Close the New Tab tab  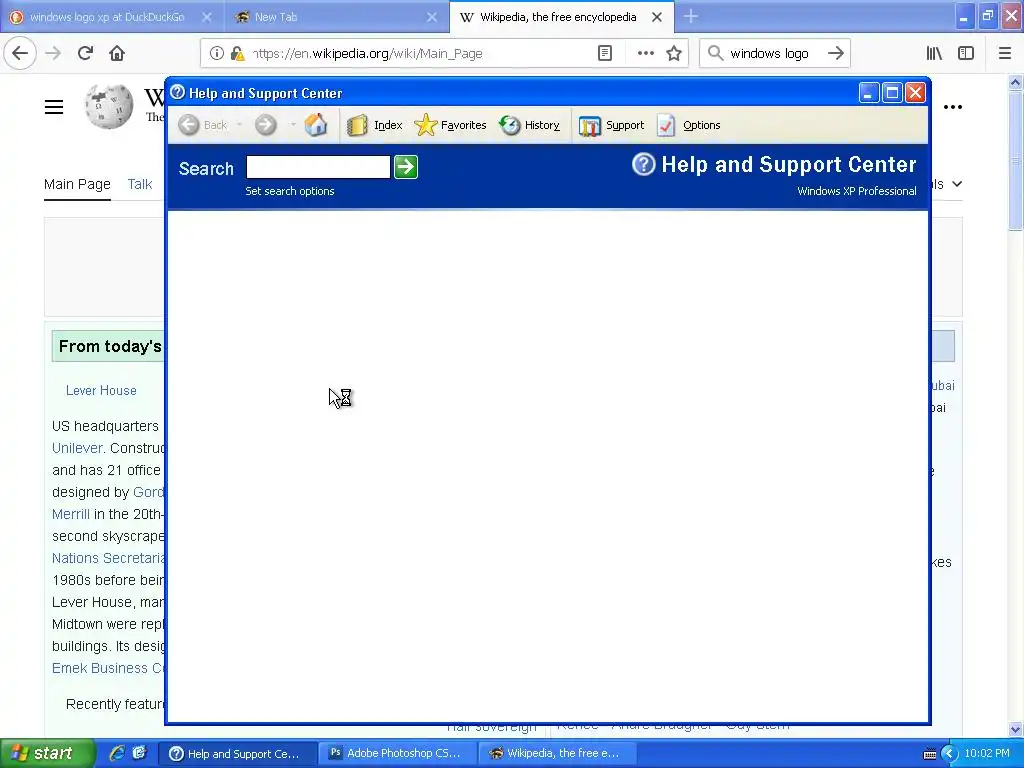click(432, 17)
